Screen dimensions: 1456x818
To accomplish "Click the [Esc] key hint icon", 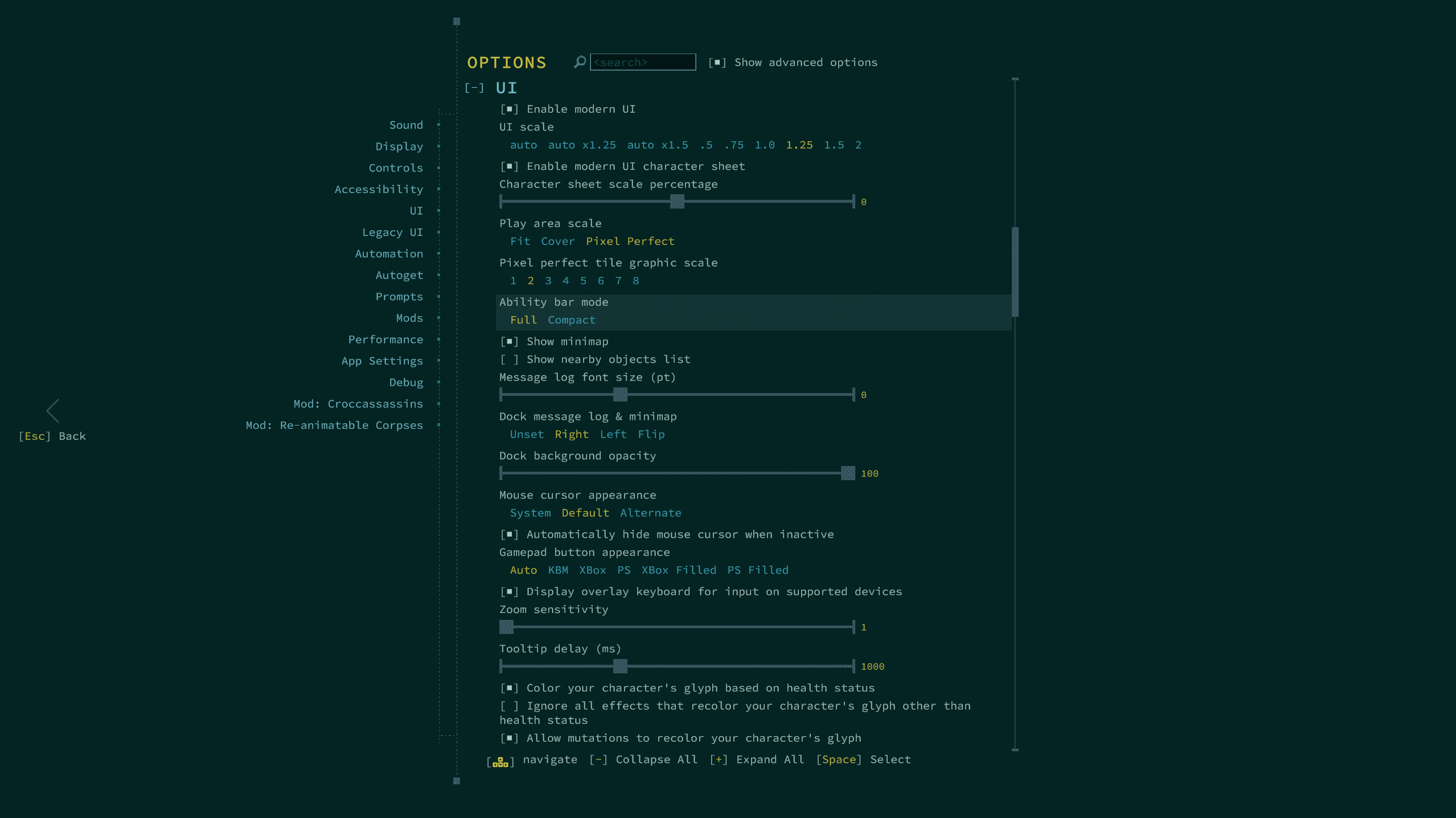I will pos(35,436).
